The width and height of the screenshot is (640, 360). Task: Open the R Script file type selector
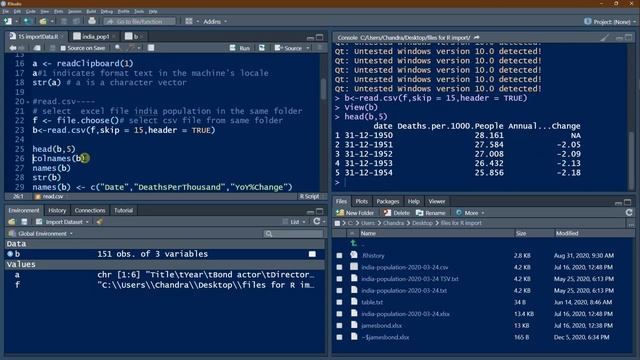tap(310, 196)
